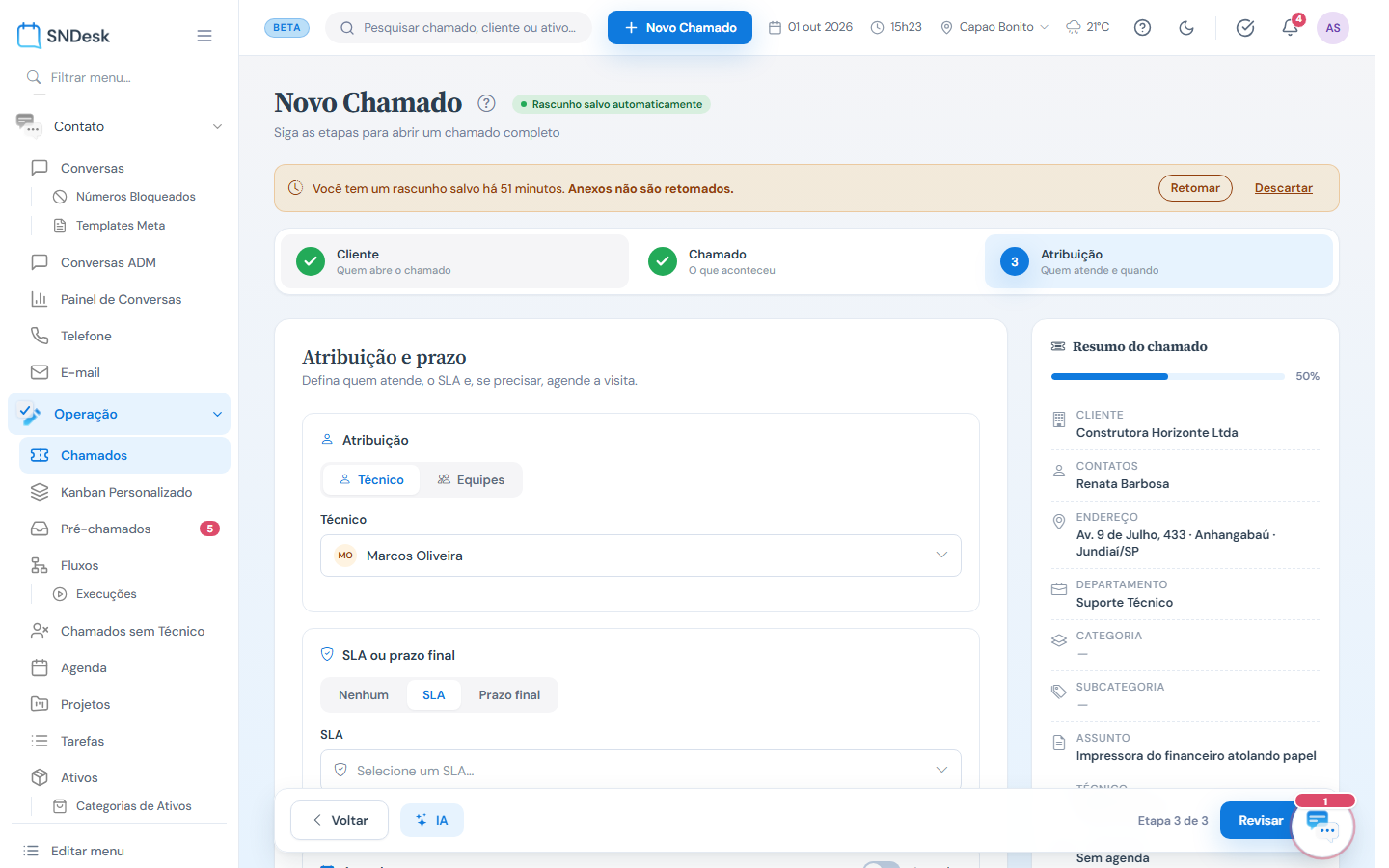Choose Nenhum for SLA option
Image resolution: width=1389 pixels, height=868 pixels.
pos(364,694)
